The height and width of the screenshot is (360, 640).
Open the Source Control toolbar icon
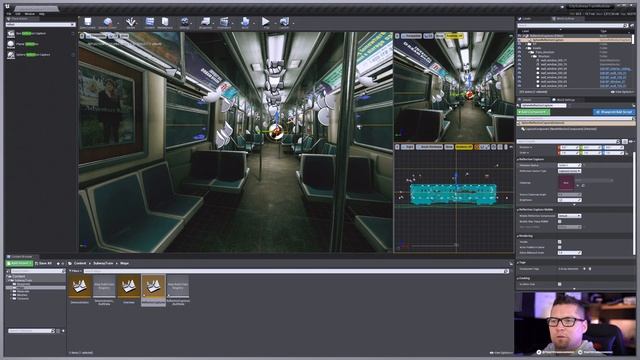[107, 23]
